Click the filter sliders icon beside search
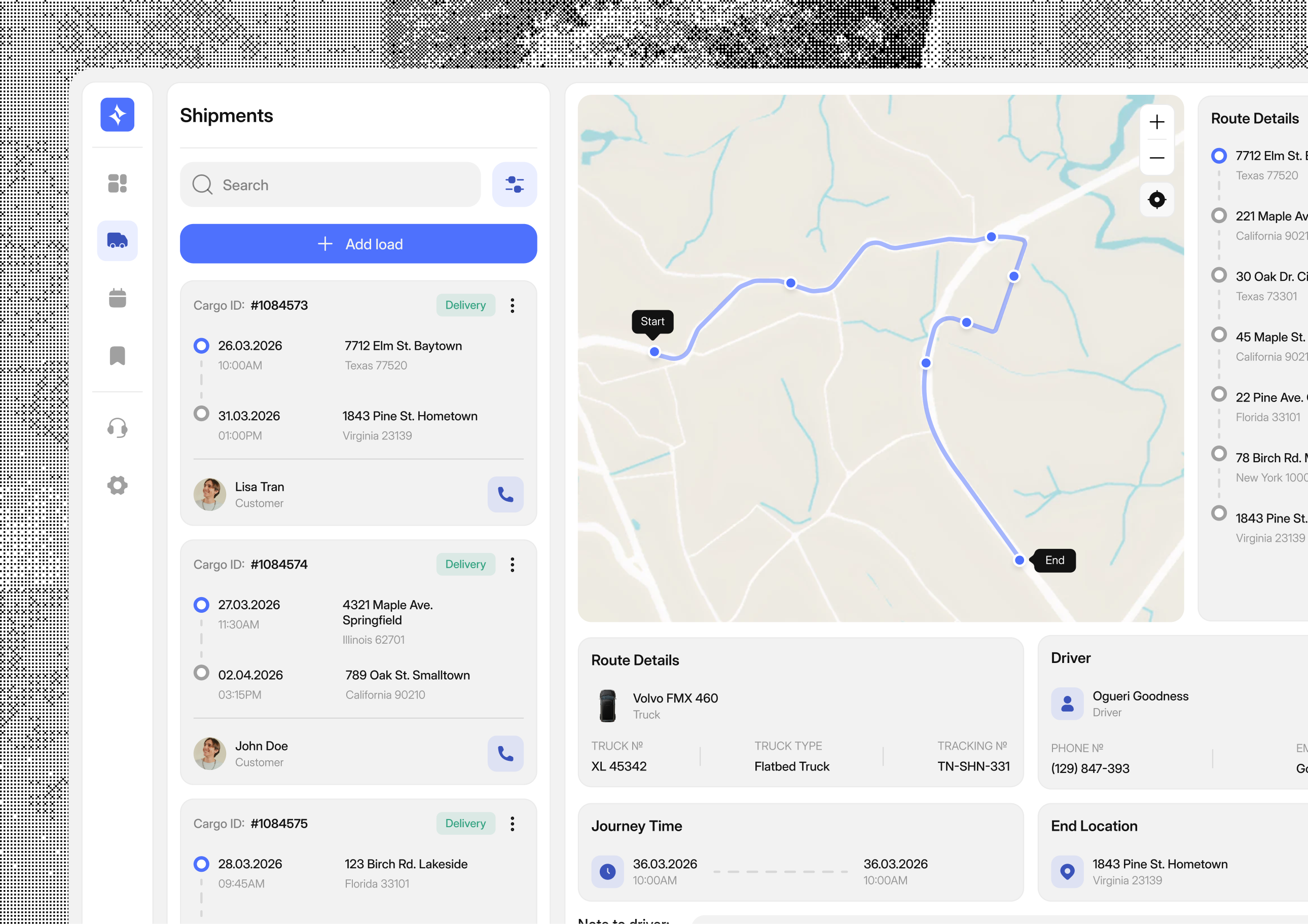The height and width of the screenshot is (924, 1308). coord(514,184)
